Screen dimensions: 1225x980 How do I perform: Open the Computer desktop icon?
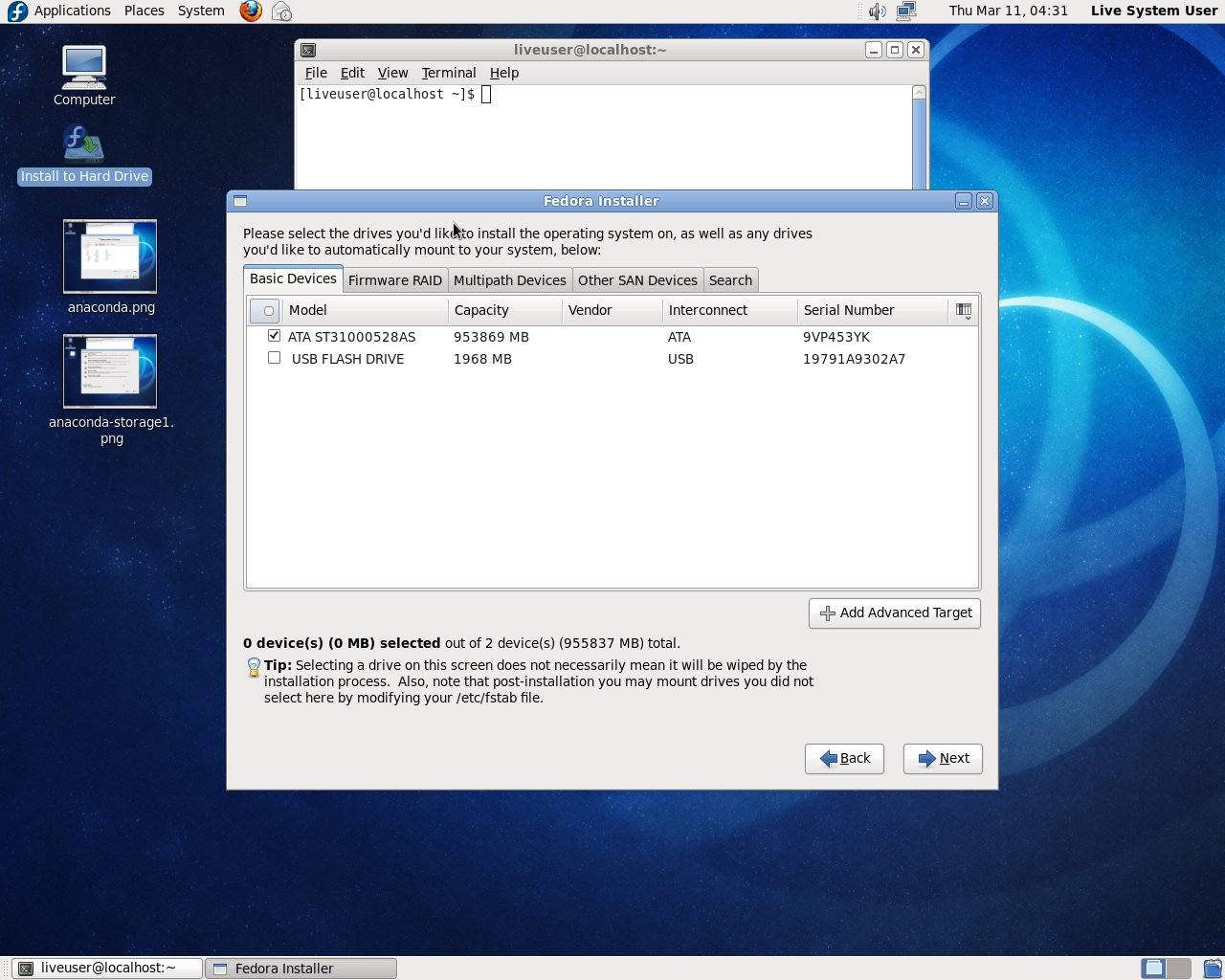coord(84,67)
